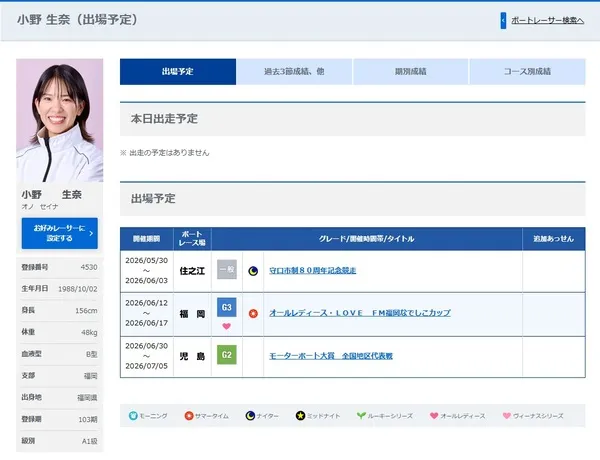Click the night race moon icon in 住之江 row
This screenshot has width=600, height=460.
[253, 271]
